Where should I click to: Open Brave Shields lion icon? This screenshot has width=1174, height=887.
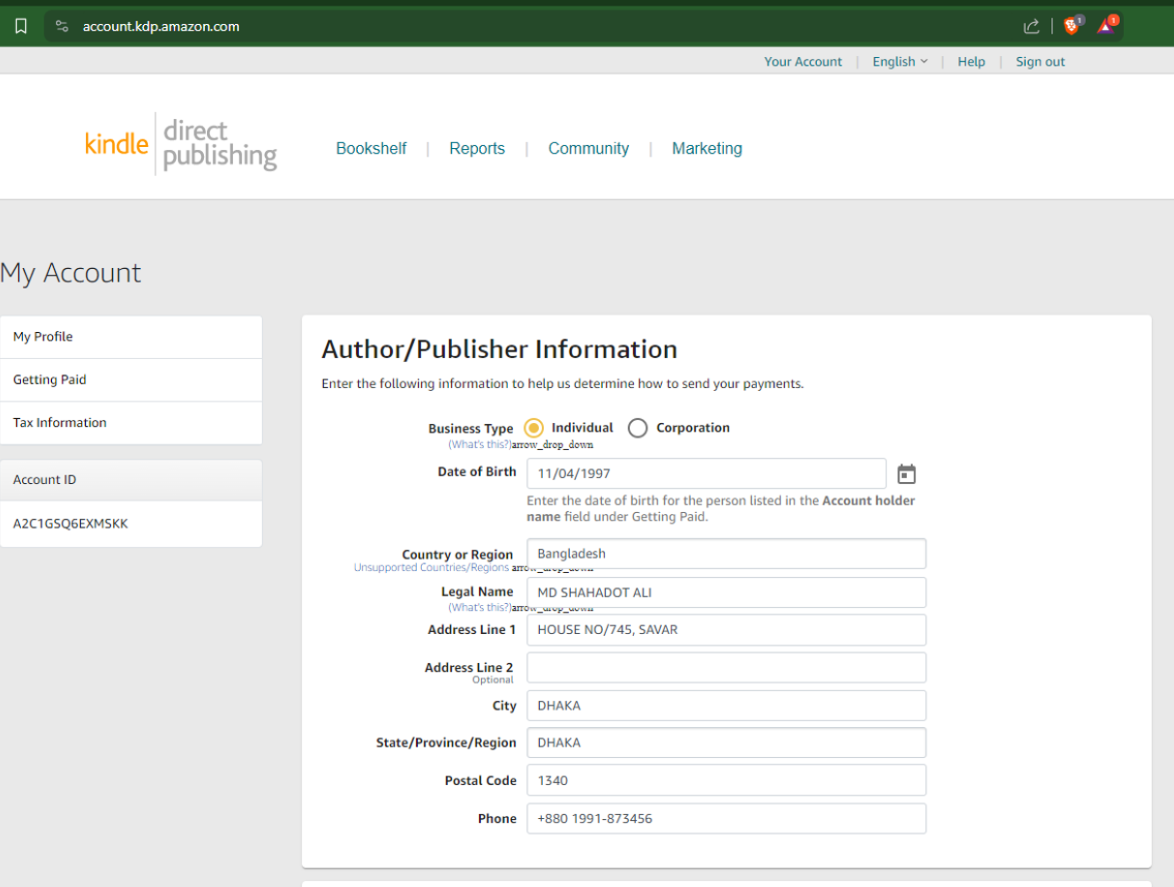(1073, 25)
